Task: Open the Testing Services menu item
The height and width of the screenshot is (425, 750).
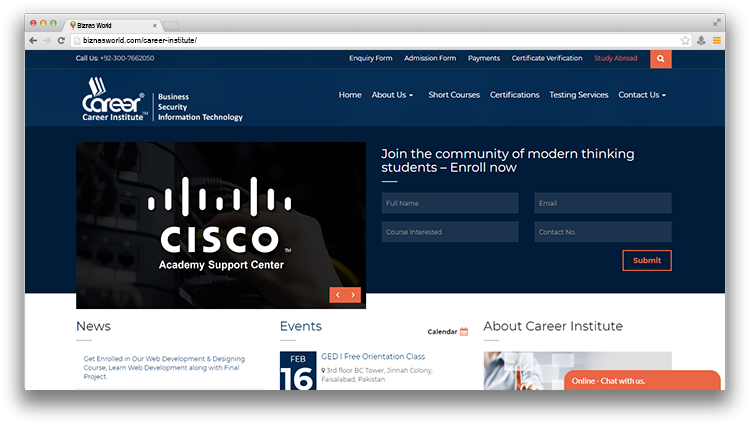Action: point(579,95)
